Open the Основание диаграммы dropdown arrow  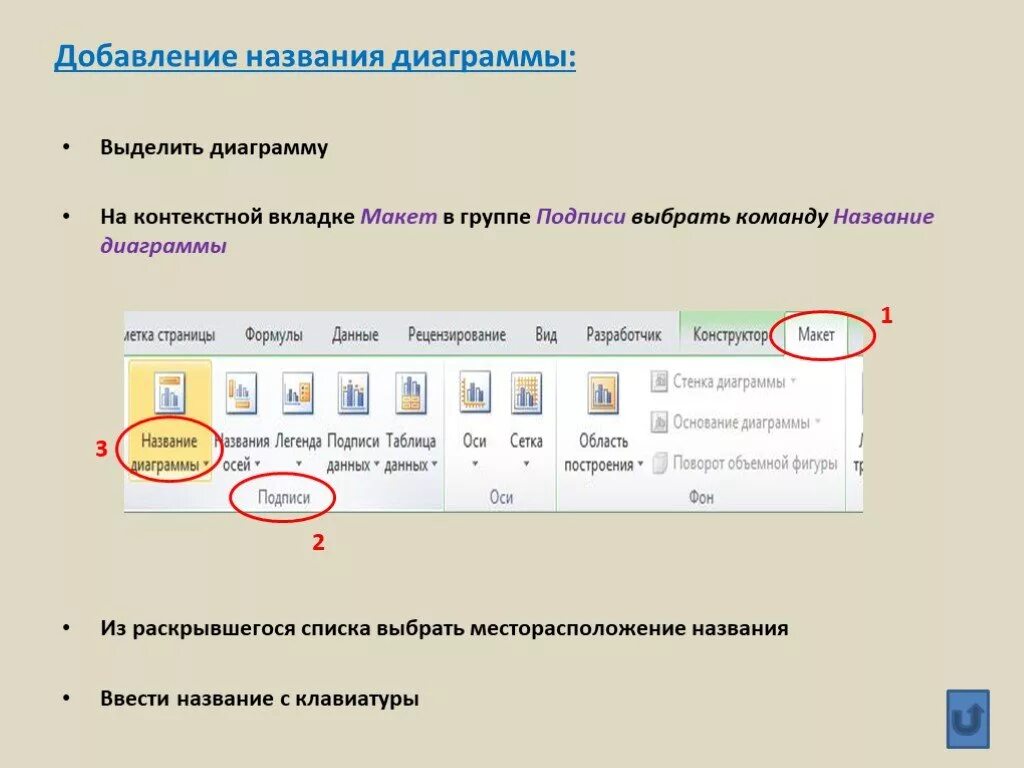(818, 422)
